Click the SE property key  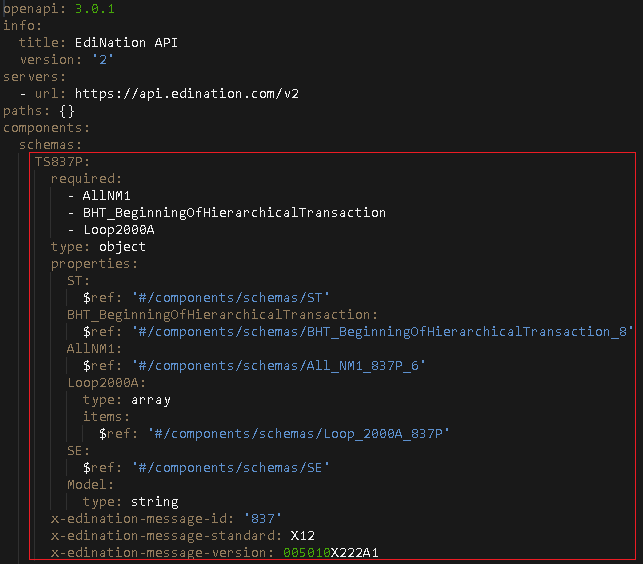[x=78, y=451]
